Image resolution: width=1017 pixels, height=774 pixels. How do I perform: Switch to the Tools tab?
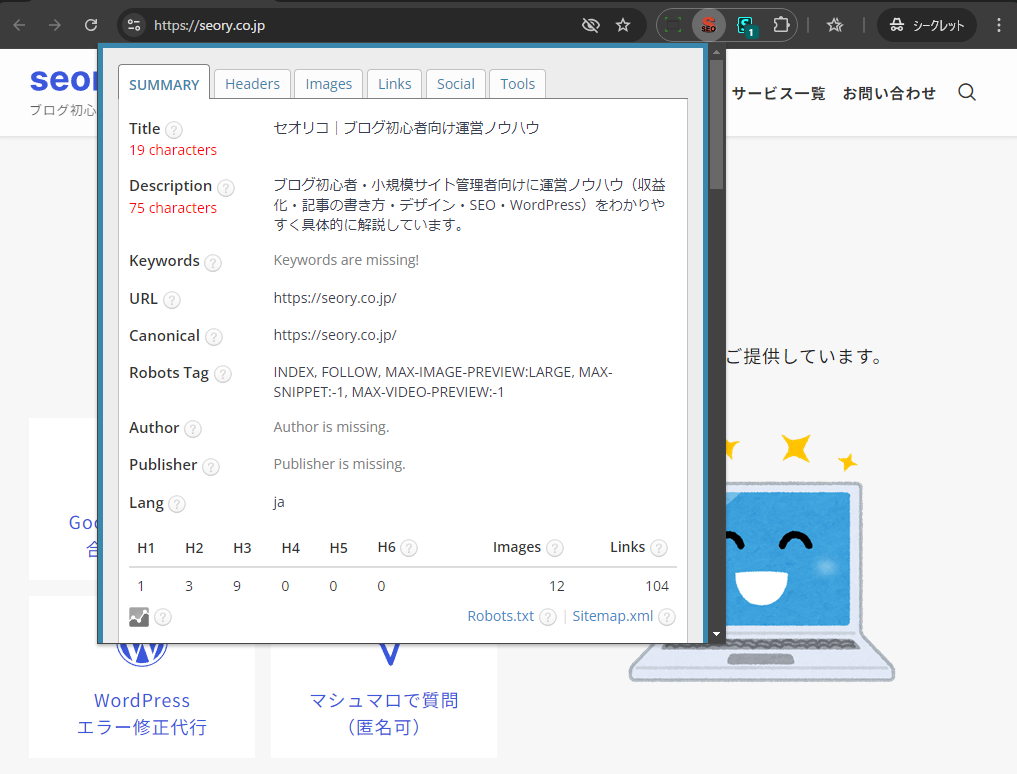518,84
